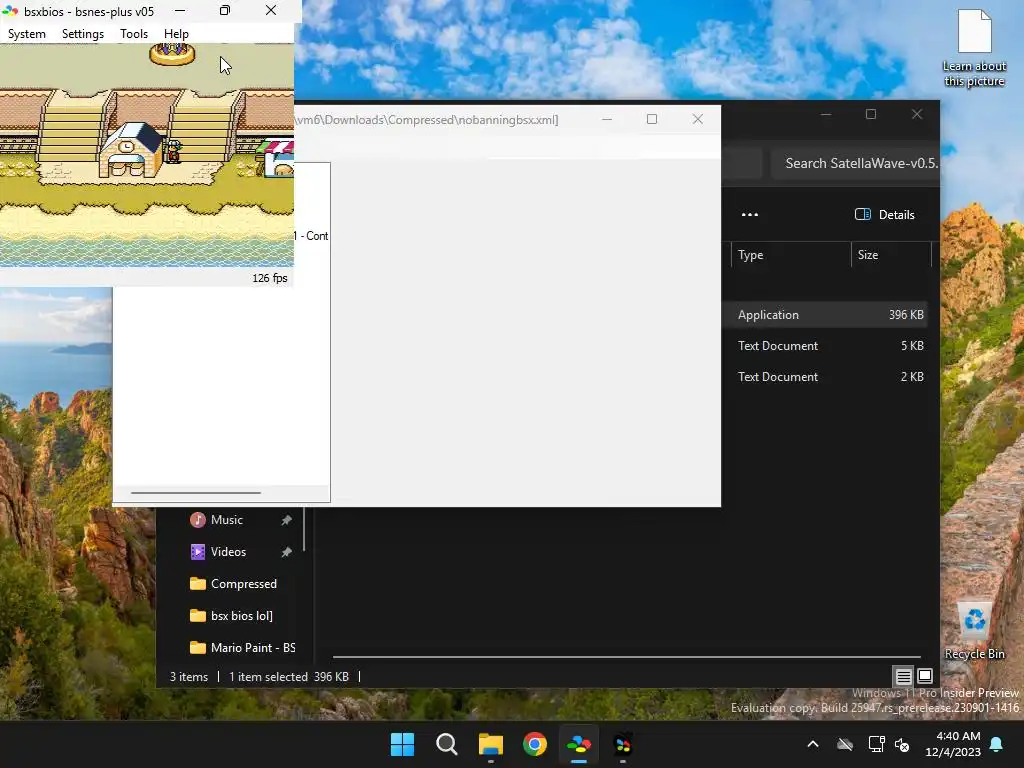This screenshot has width=1024, height=768.
Task: Click the '3 items' status text
Action: pos(189,677)
